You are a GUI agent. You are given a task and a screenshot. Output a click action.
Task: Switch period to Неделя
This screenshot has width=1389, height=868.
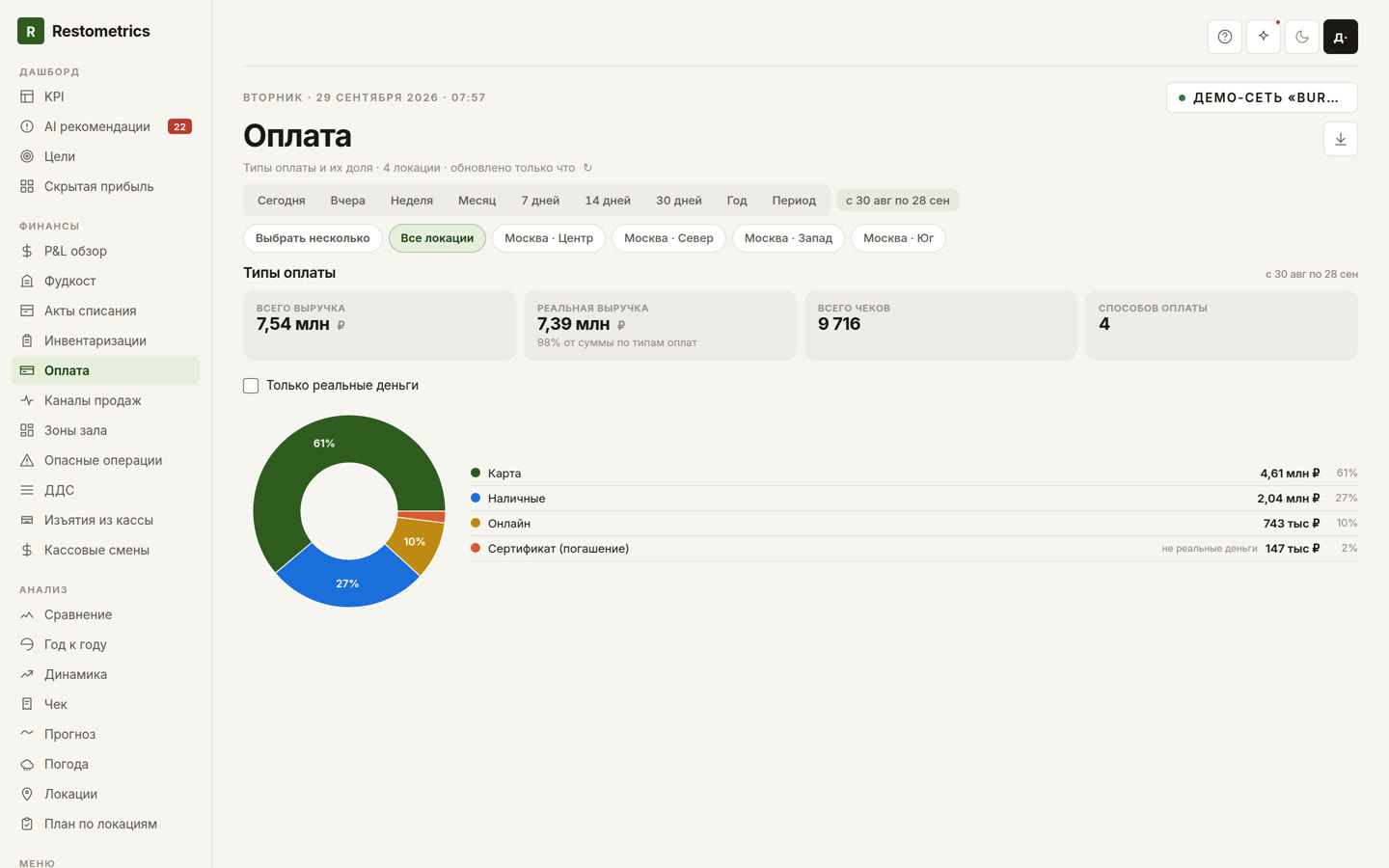coord(412,201)
